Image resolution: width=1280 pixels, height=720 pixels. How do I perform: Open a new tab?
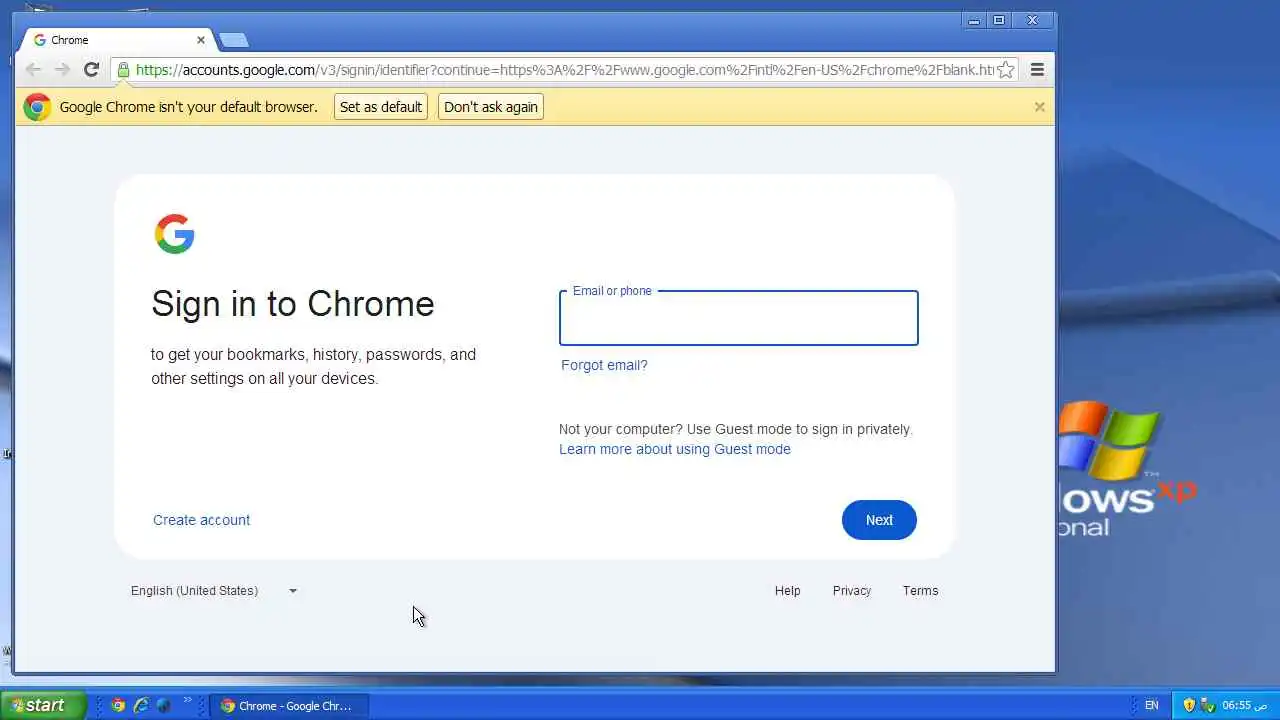tap(234, 40)
